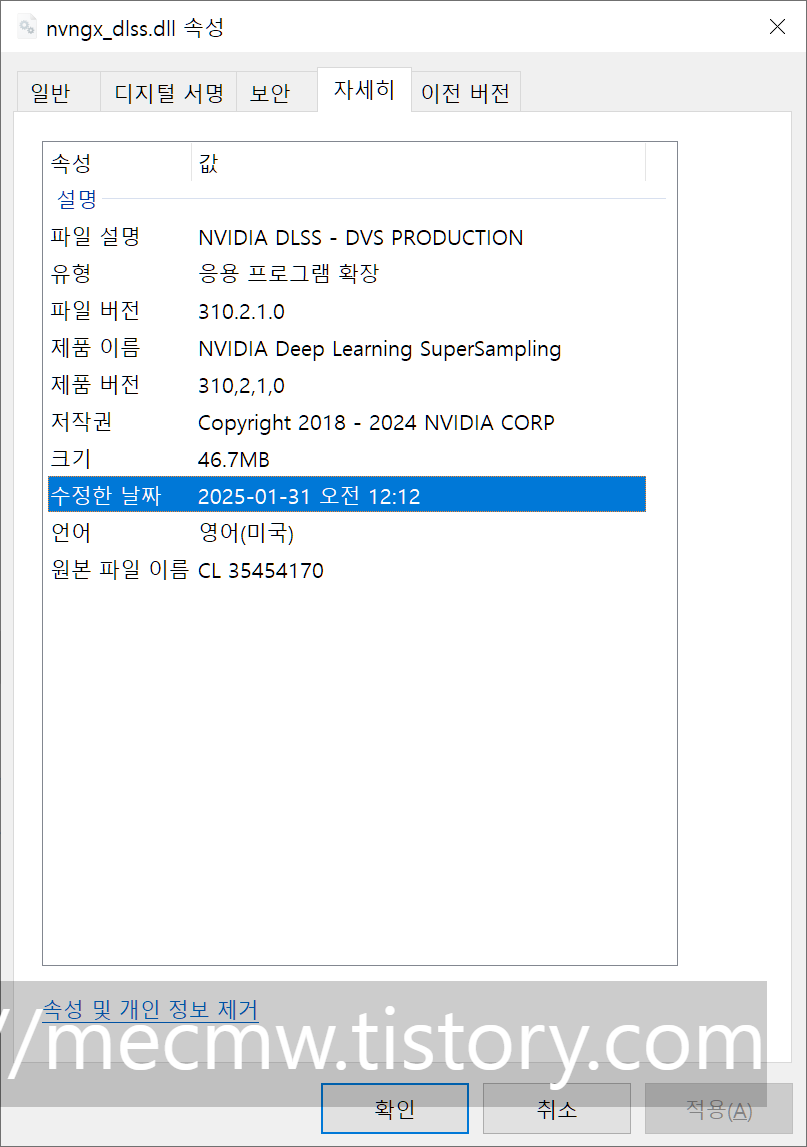The image size is (807, 1147).
Task: Click the 값 column header
Action: coord(418,162)
